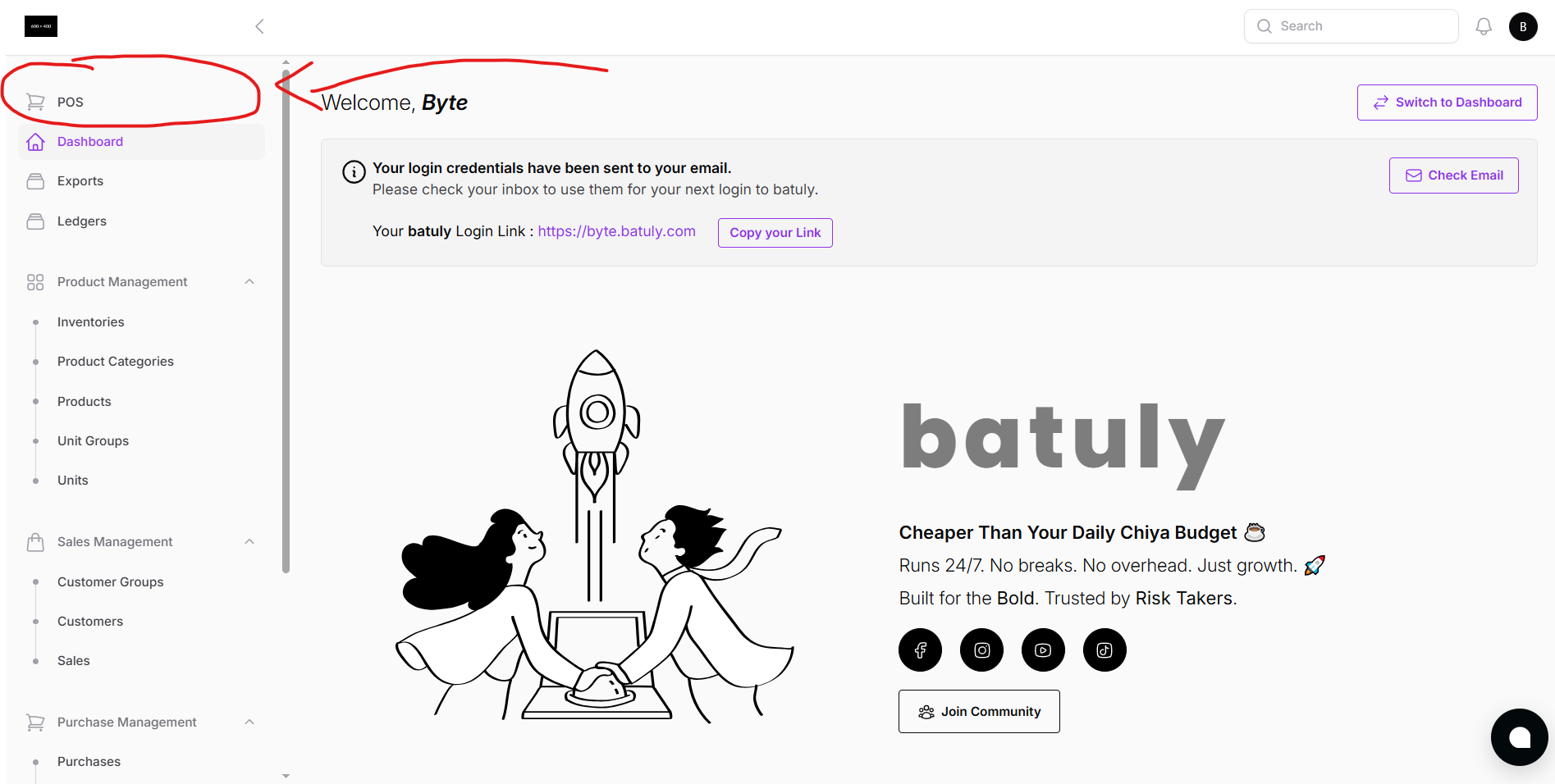
Task: Click the Search input field
Action: pos(1351,26)
